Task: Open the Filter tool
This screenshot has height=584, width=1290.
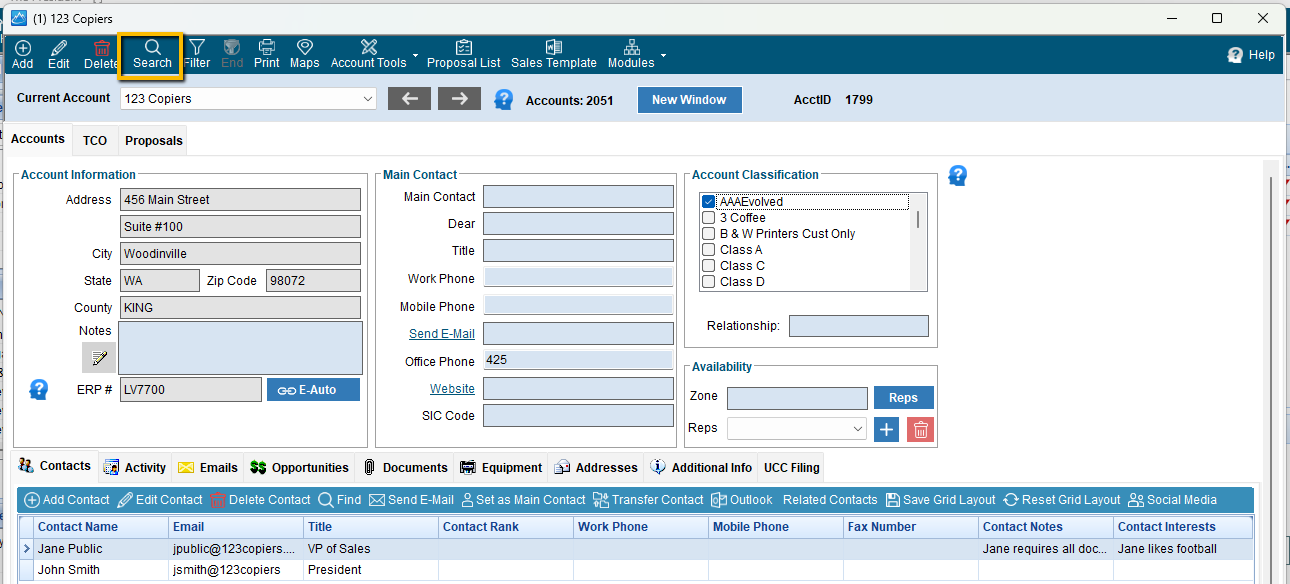Action: (x=197, y=54)
